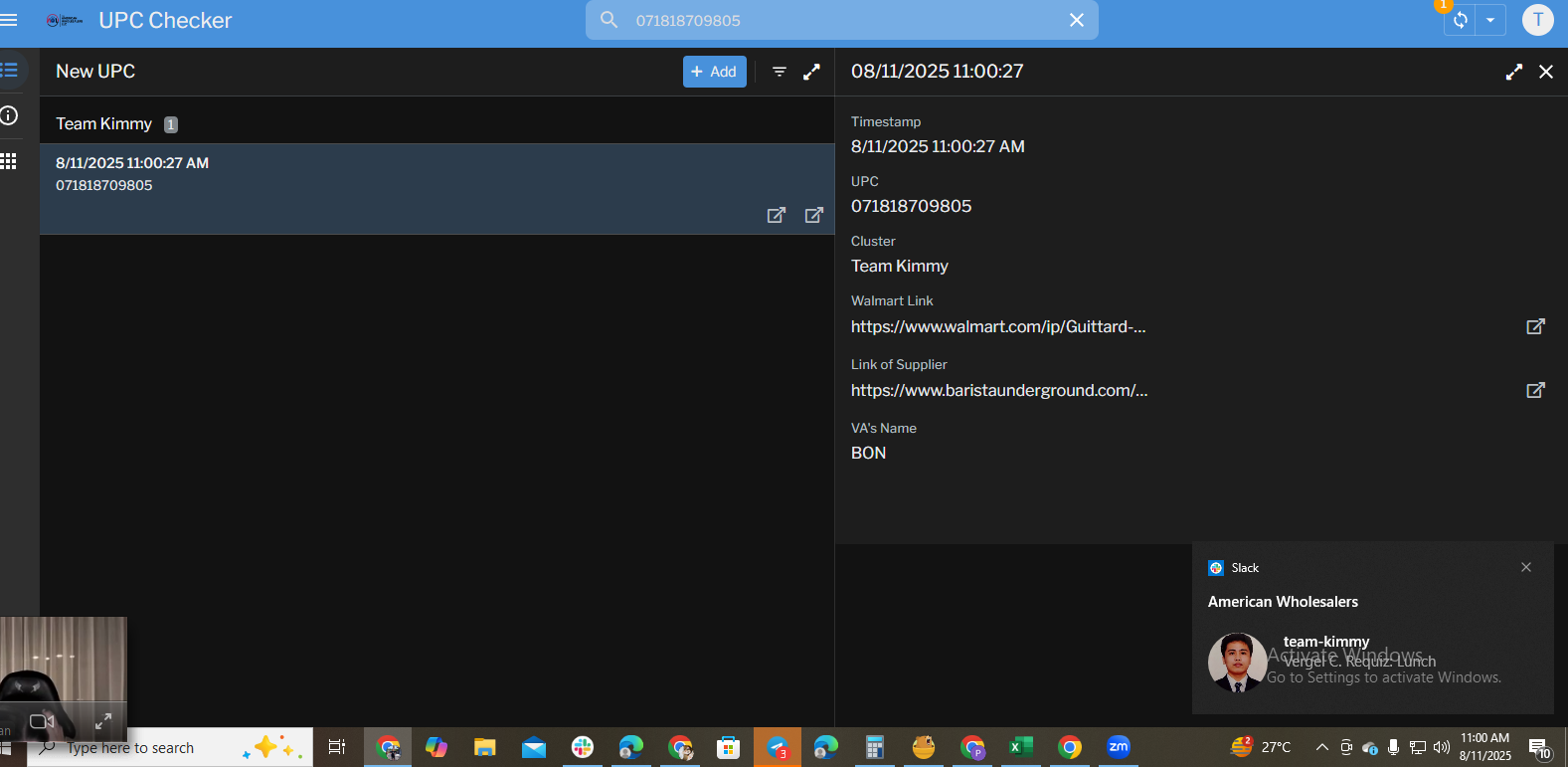This screenshot has height=767, width=1568.
Task: Expand the New UPC list fullscreen
Action: 811,72
